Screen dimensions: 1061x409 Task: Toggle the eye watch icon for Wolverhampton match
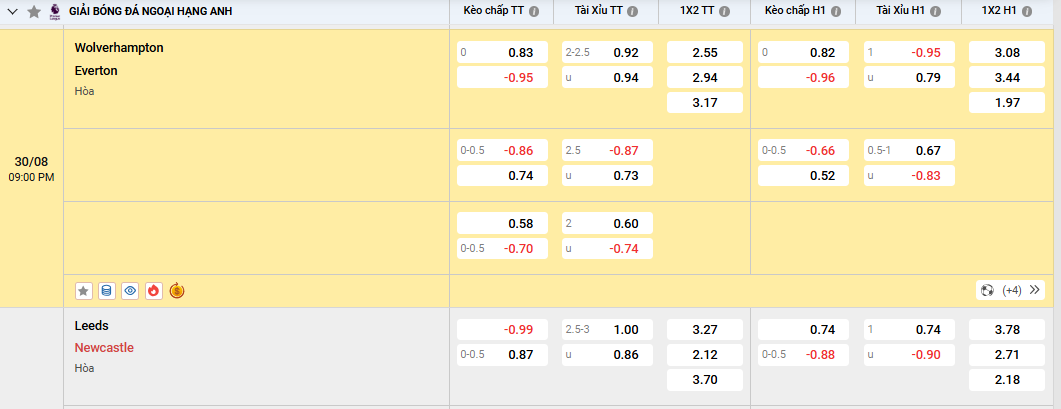(130, 291)
